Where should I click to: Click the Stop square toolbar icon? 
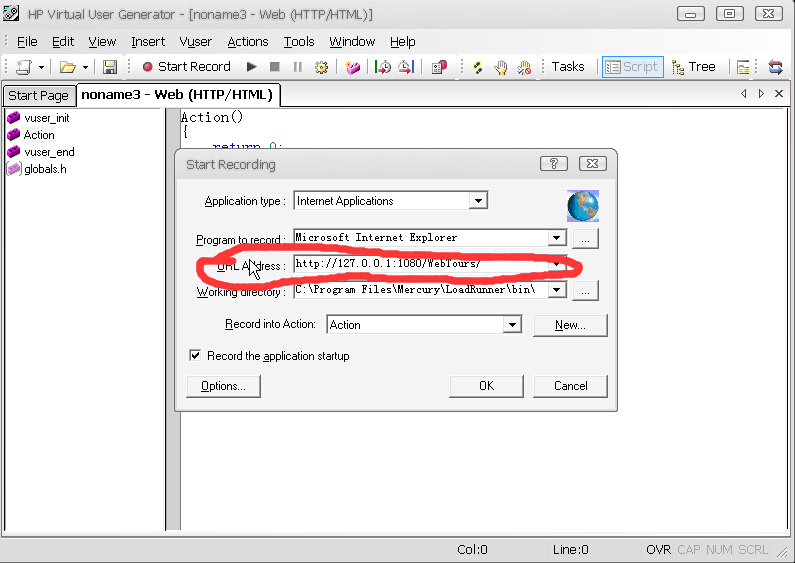point(274,67)
